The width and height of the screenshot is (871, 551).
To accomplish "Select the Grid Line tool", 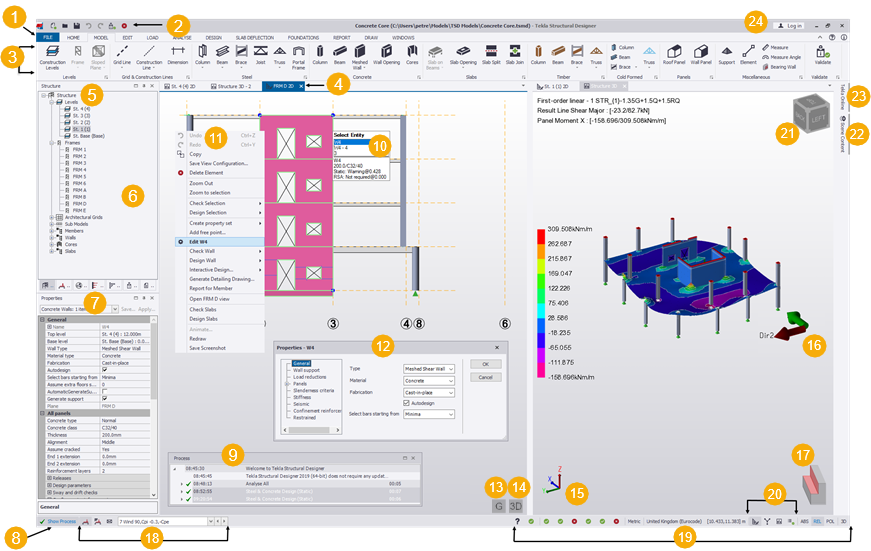I will pos(122,55).
